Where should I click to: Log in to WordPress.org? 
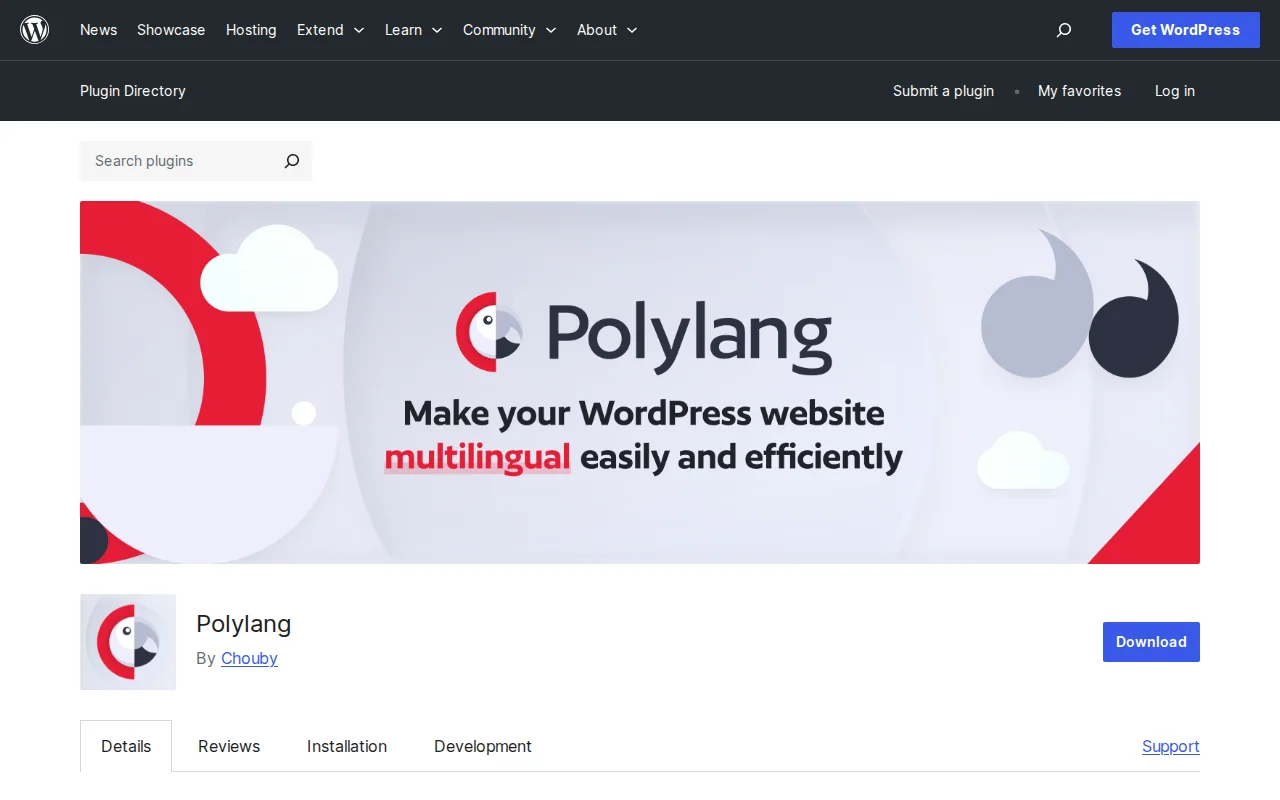pyautogui.click(x=1174, y=91)
